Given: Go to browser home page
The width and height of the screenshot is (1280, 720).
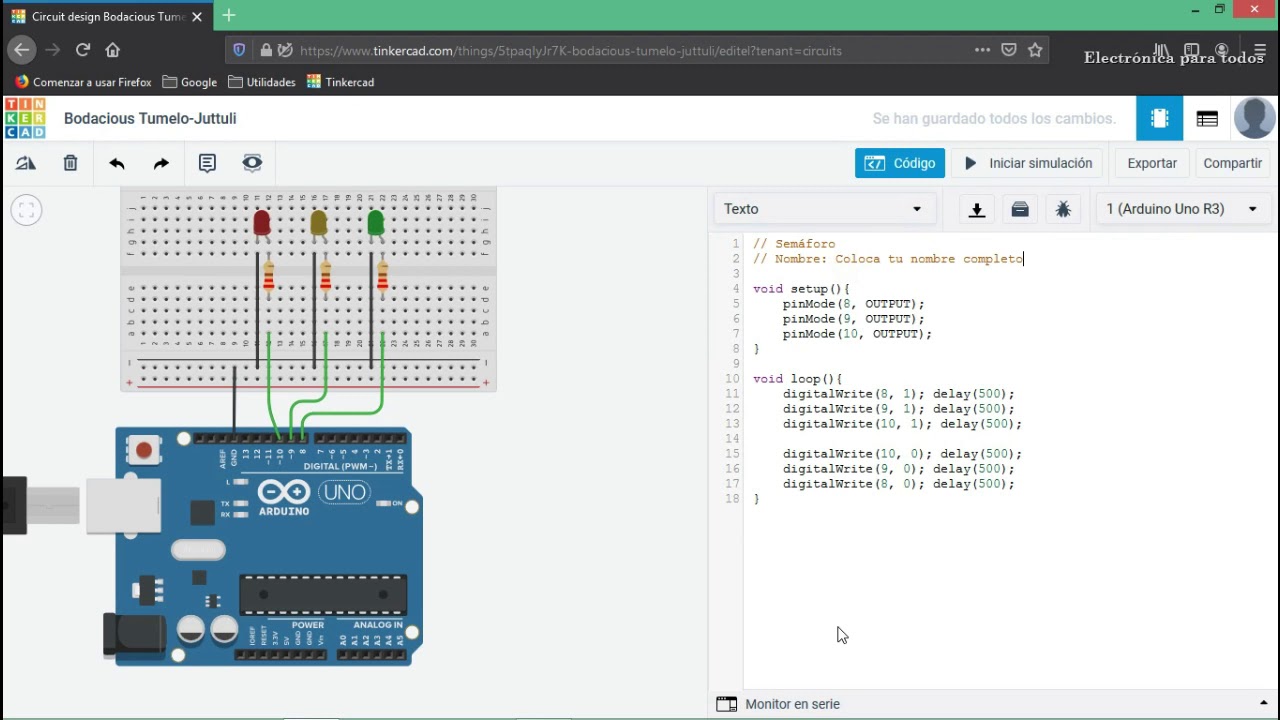Looking at the screenshot, I should coord(112,50).
